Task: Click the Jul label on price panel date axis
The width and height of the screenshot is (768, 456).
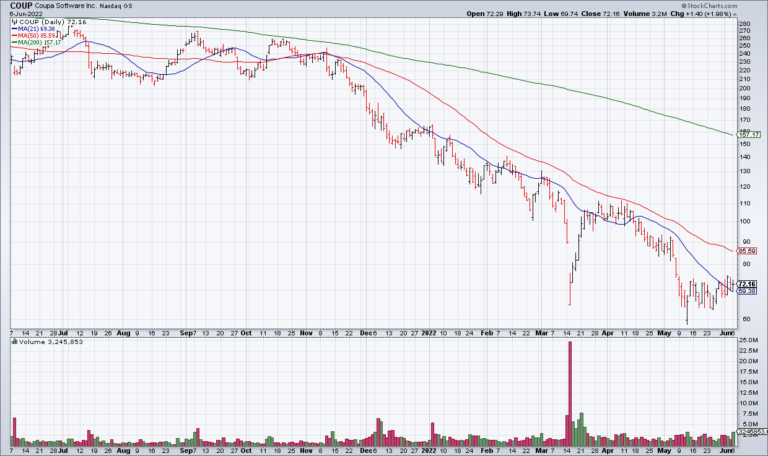Action: pyautogui.click(x=63, y=333)
